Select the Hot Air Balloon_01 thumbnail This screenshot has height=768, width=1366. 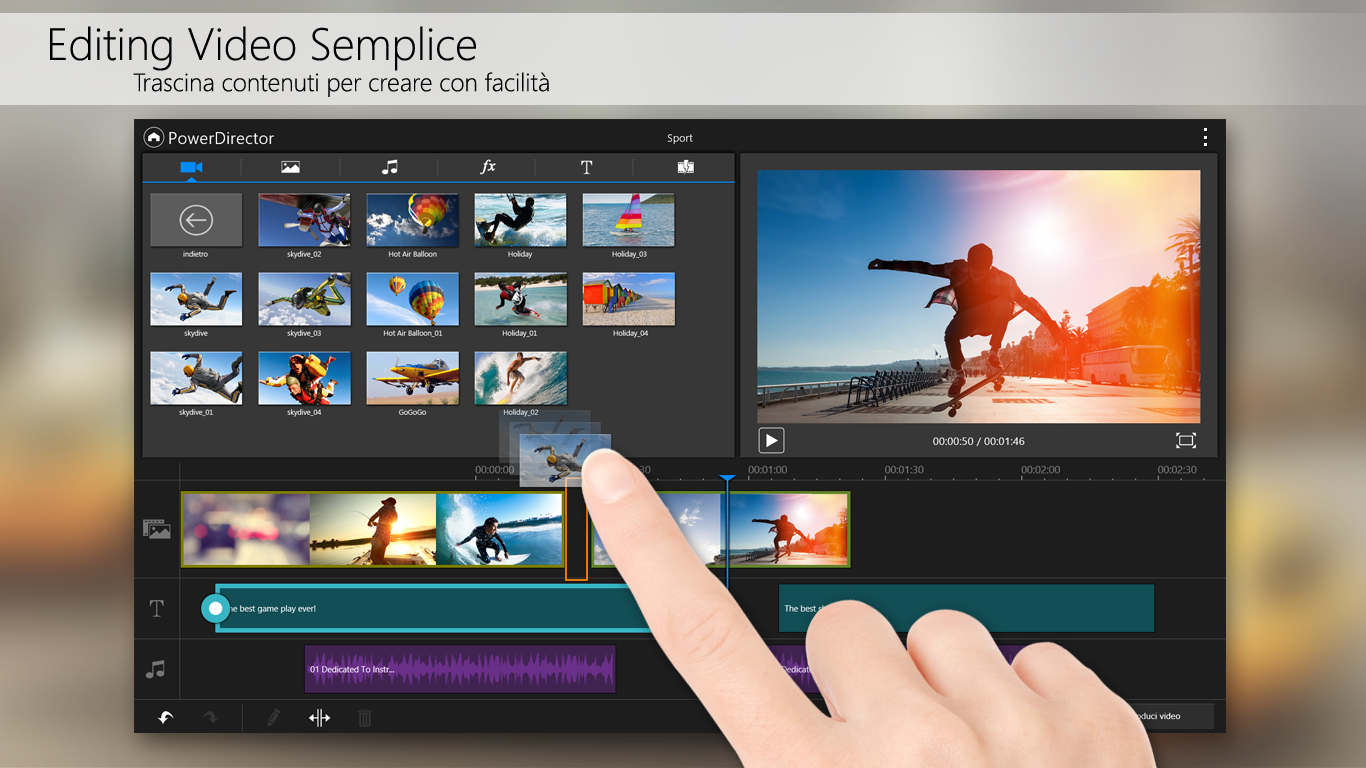[x=412, y=299]
